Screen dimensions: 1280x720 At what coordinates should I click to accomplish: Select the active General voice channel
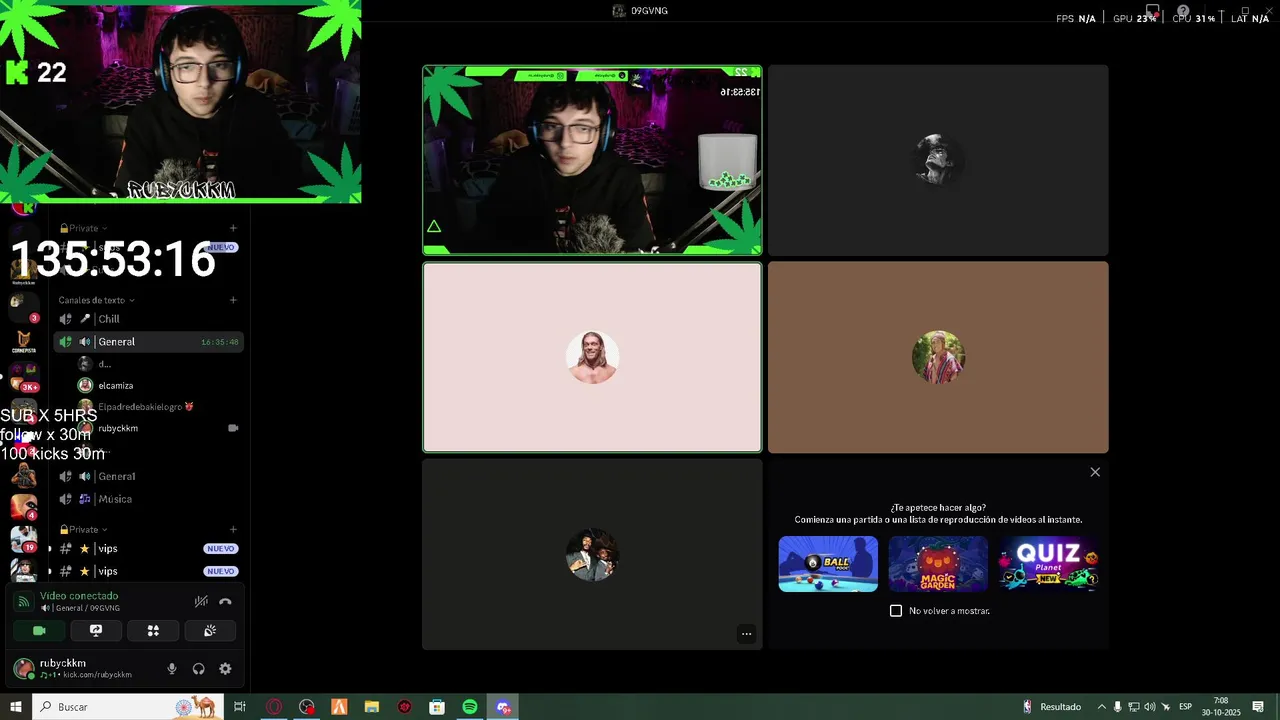pos(147,342)
